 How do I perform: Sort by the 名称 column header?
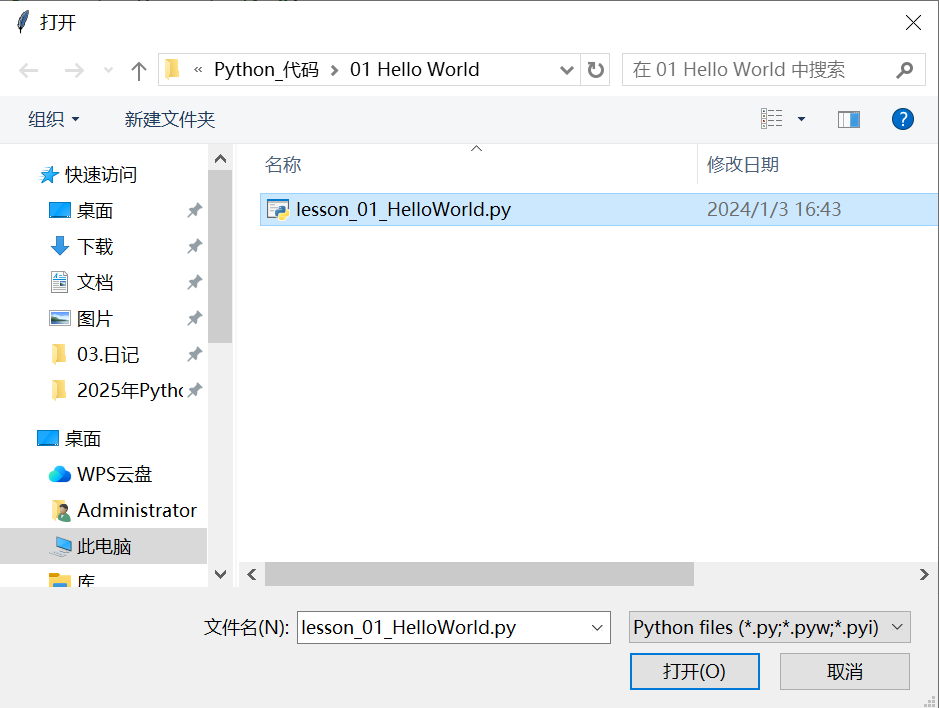click(283, 164)
